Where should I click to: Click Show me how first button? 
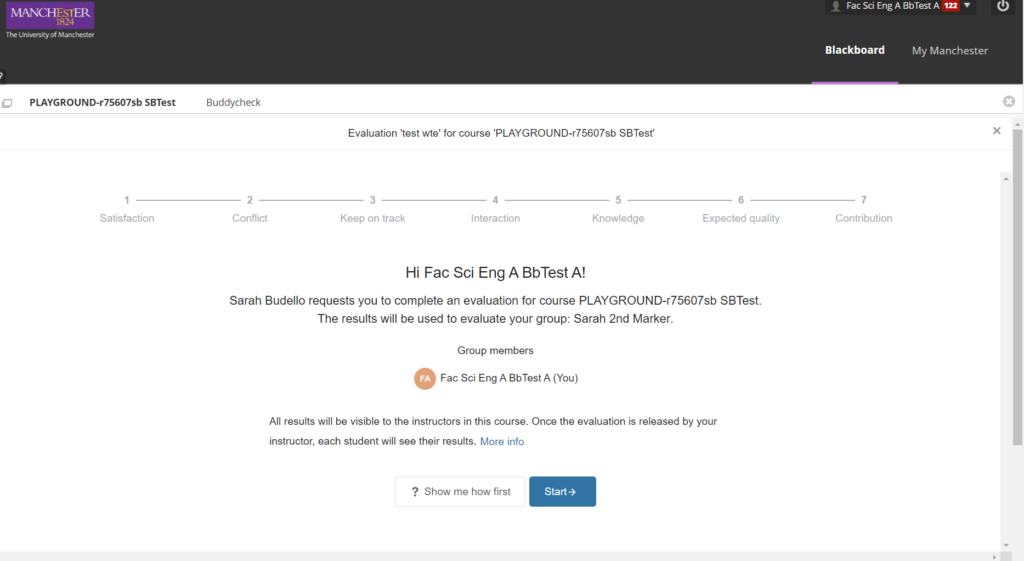tap(460, 491)
